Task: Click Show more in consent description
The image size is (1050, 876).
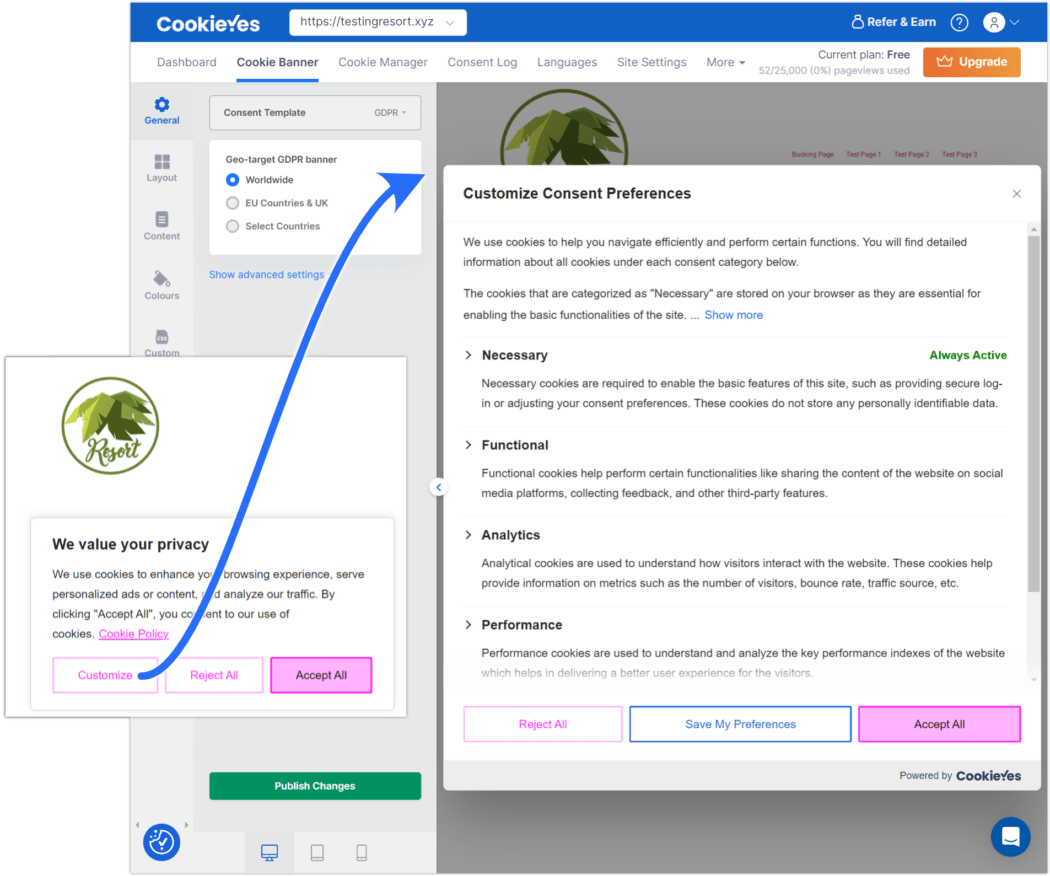Action: (x=733, y=315)
